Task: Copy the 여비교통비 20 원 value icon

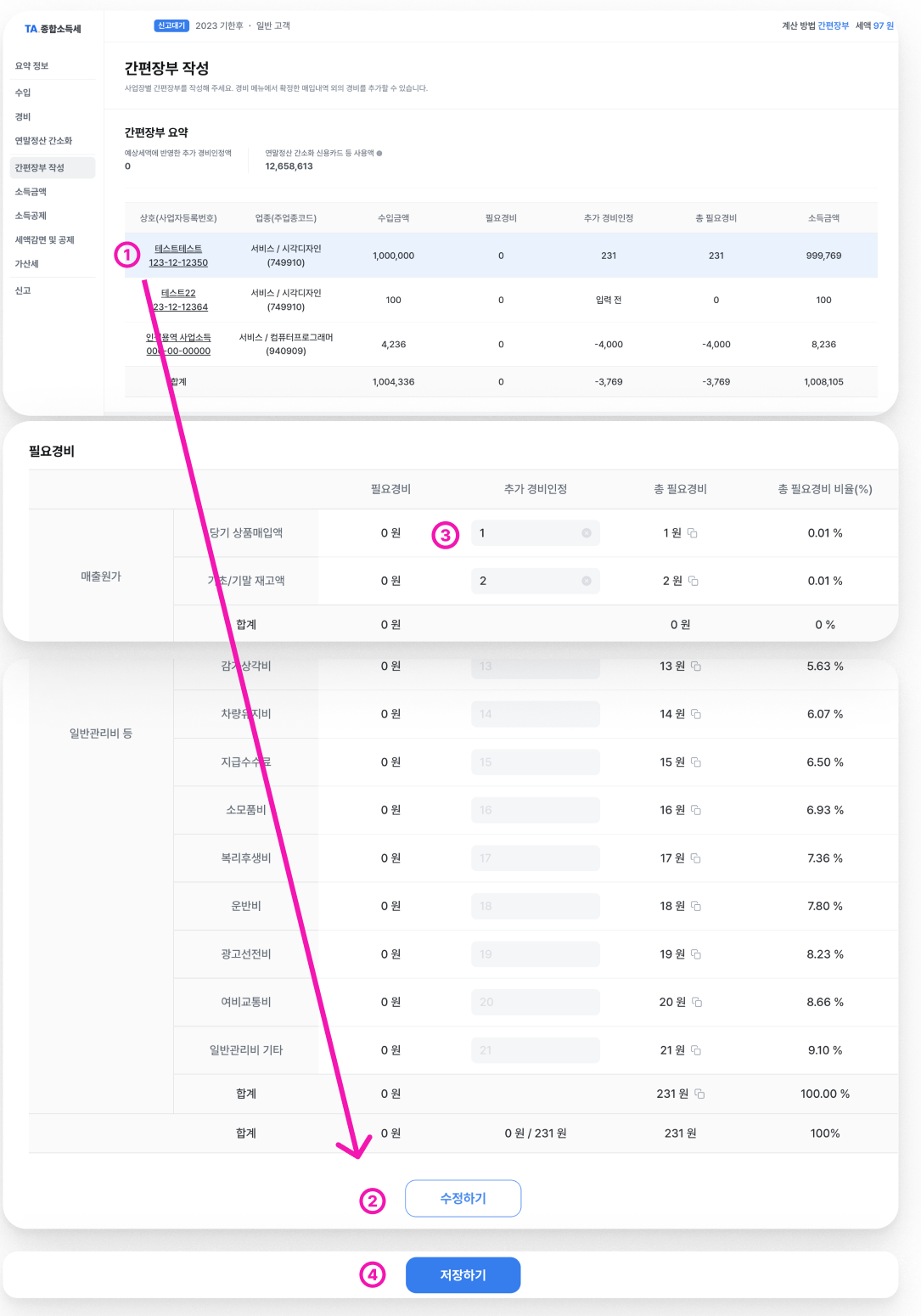Action: tap(697, 1002)
